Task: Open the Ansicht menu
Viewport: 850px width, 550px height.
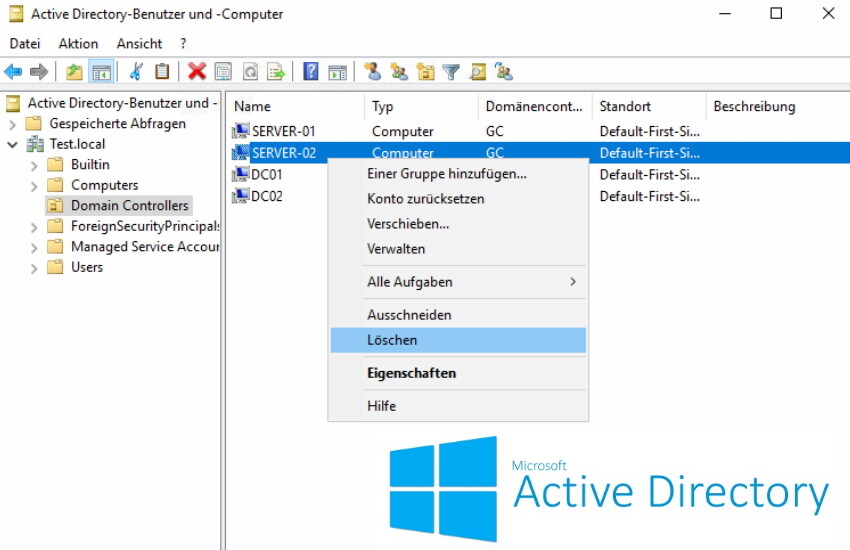Action: [x=139, y=43]
